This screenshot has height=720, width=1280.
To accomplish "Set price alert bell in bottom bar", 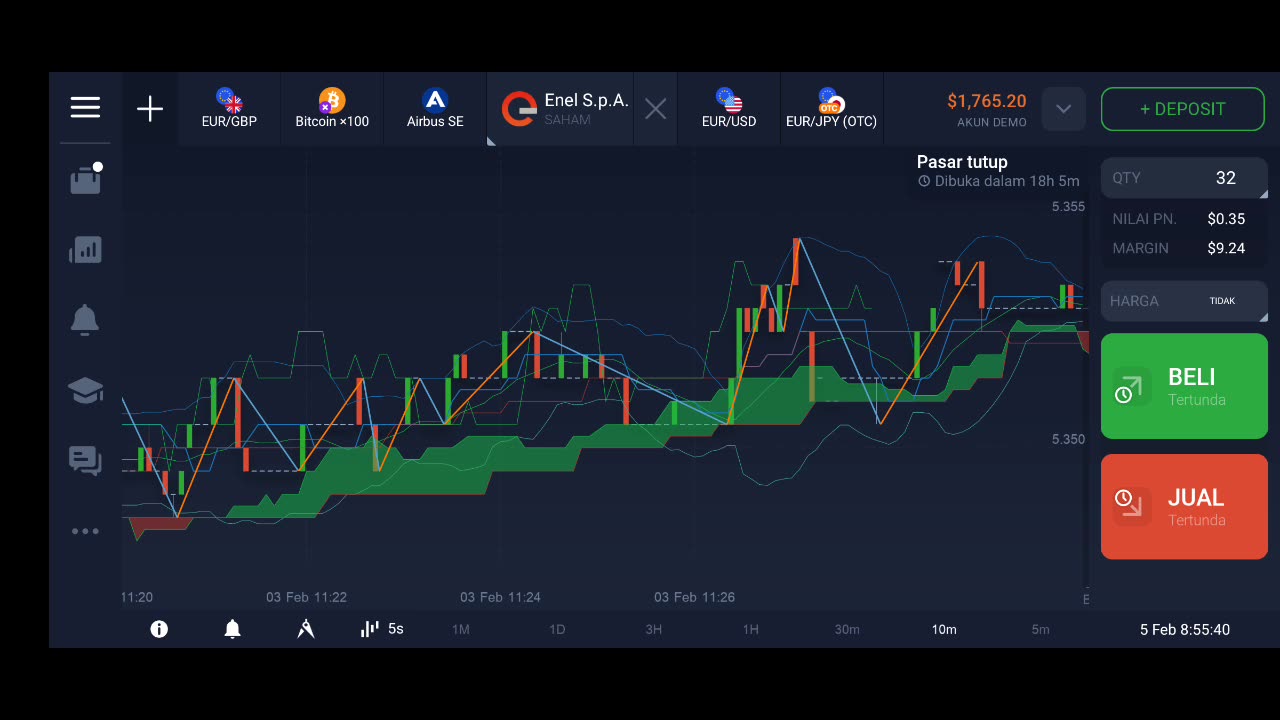I will tap(232, 629).
